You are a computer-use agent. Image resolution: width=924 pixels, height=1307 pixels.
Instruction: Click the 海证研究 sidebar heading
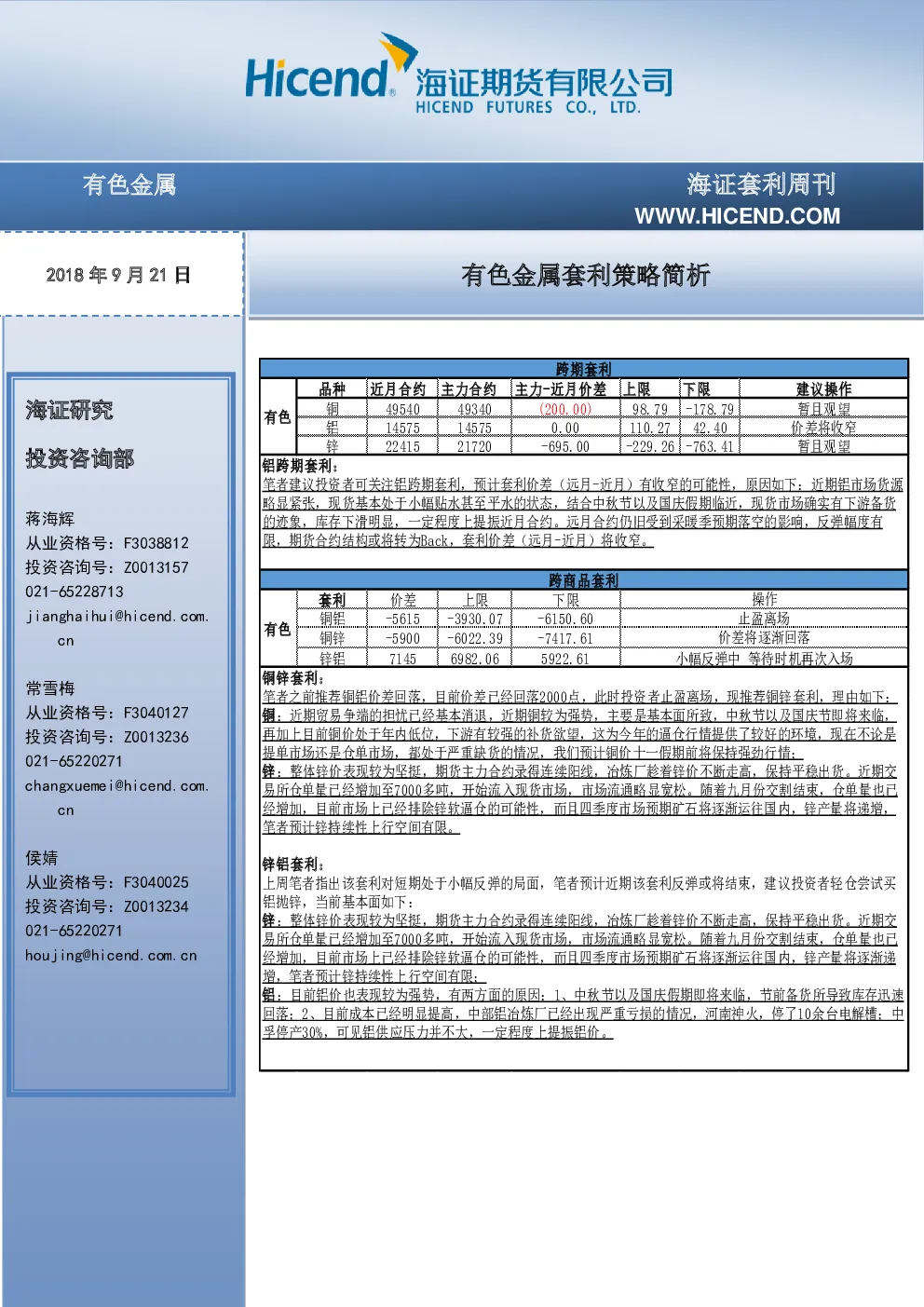click(69, 410)
